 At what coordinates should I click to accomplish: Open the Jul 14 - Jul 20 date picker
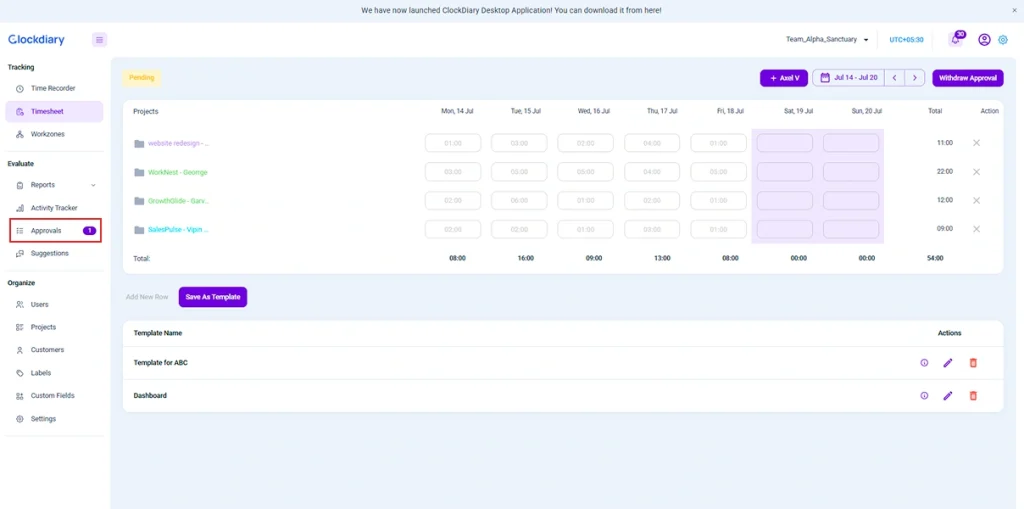tap(848, 78)
